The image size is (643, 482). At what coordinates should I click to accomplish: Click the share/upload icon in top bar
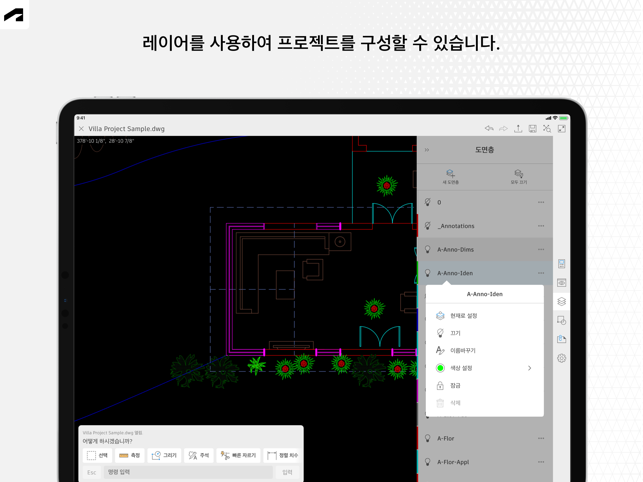click(x=518, y=128)
